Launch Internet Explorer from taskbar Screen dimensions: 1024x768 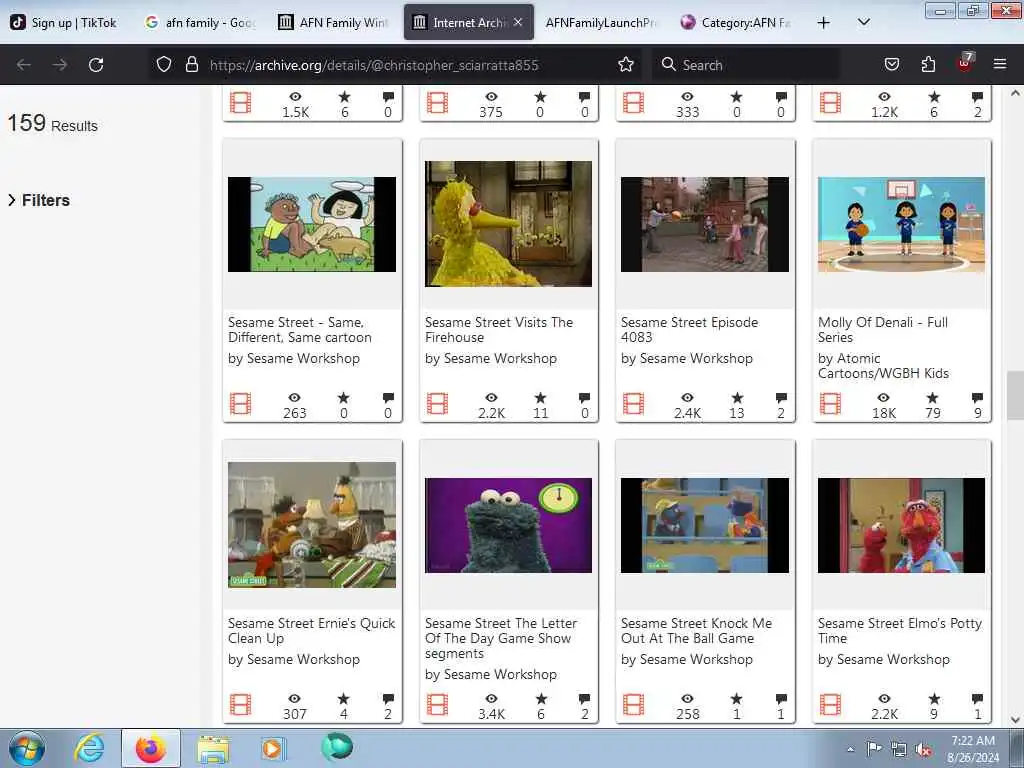(x=89, y=748)
